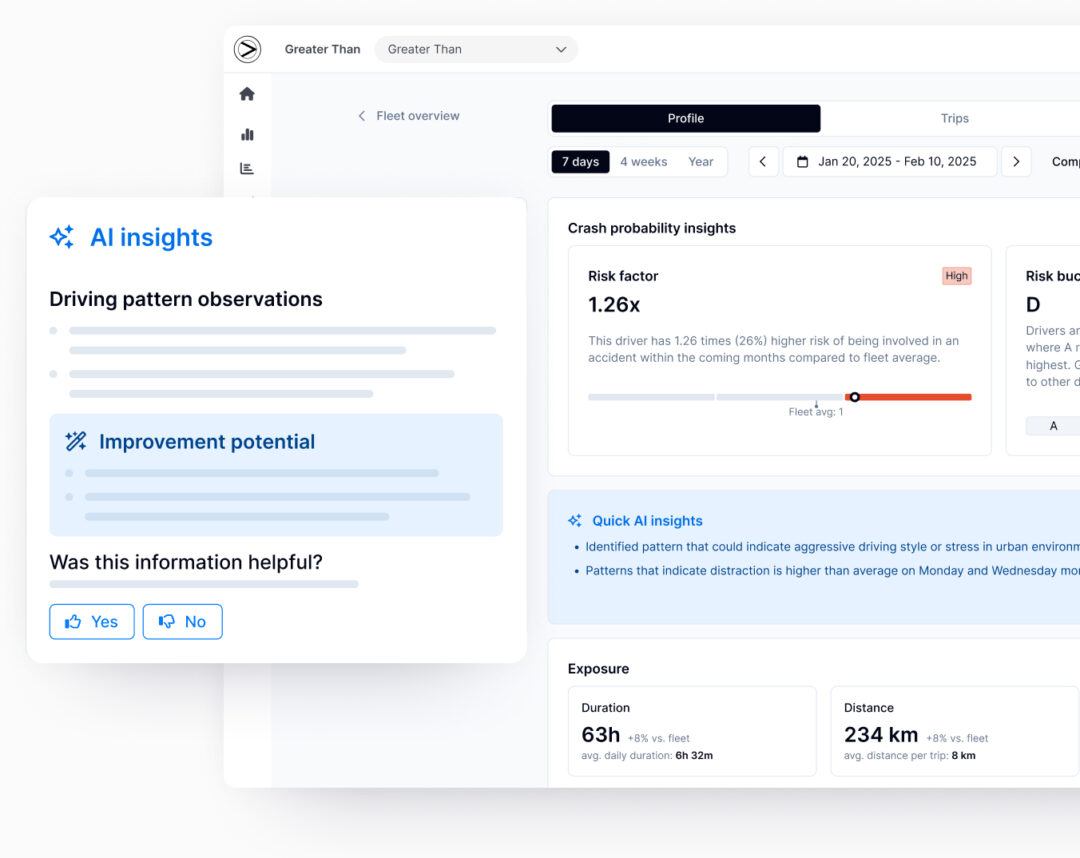Advance to the next date range with the chevron
Image resolution: width=1080 pixels, height=858 pixels.
pyautogui.click(x=1016, y=161)
